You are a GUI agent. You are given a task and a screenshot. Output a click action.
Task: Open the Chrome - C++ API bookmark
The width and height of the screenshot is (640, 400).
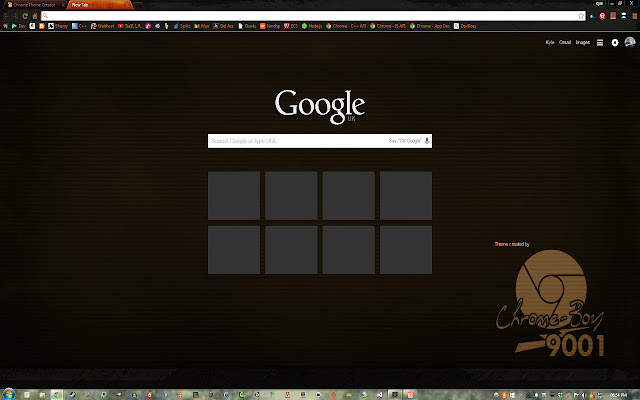point(346,26)
